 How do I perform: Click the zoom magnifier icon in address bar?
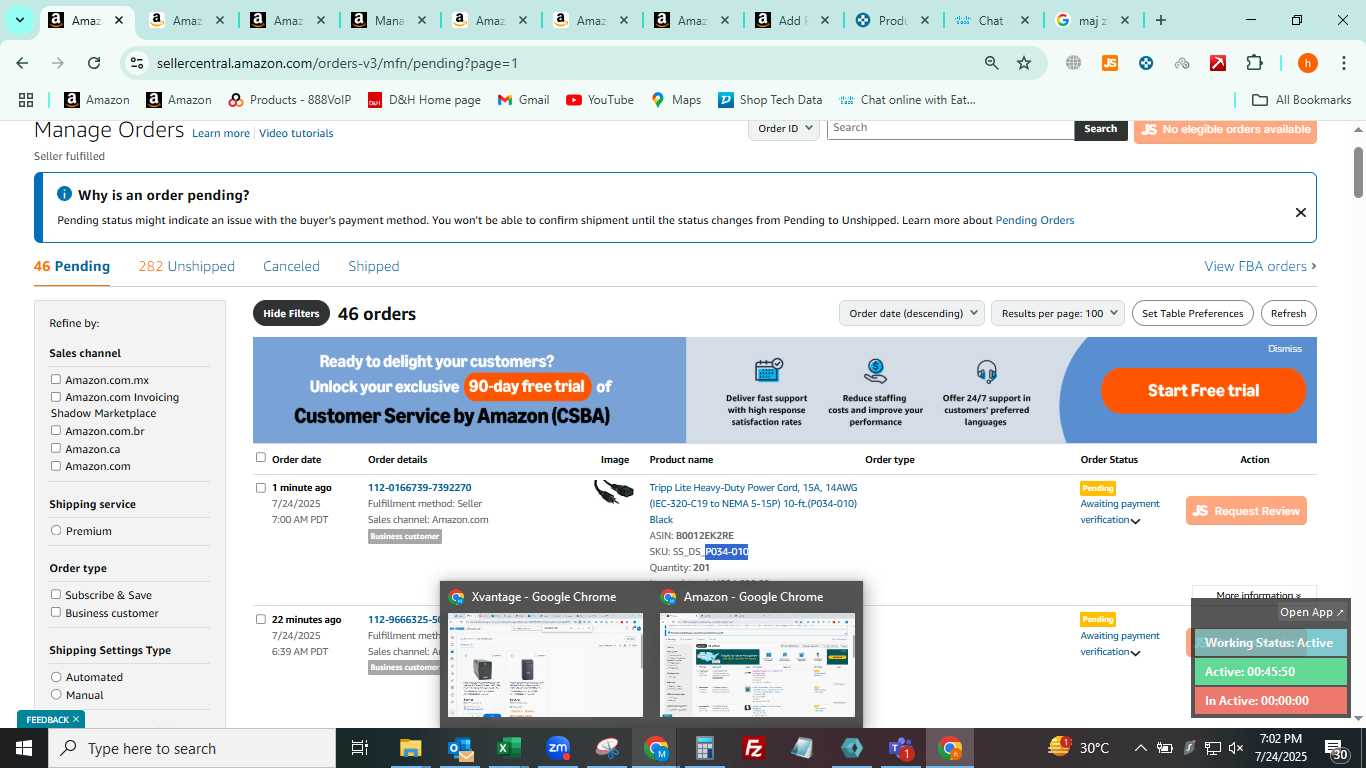991,63
